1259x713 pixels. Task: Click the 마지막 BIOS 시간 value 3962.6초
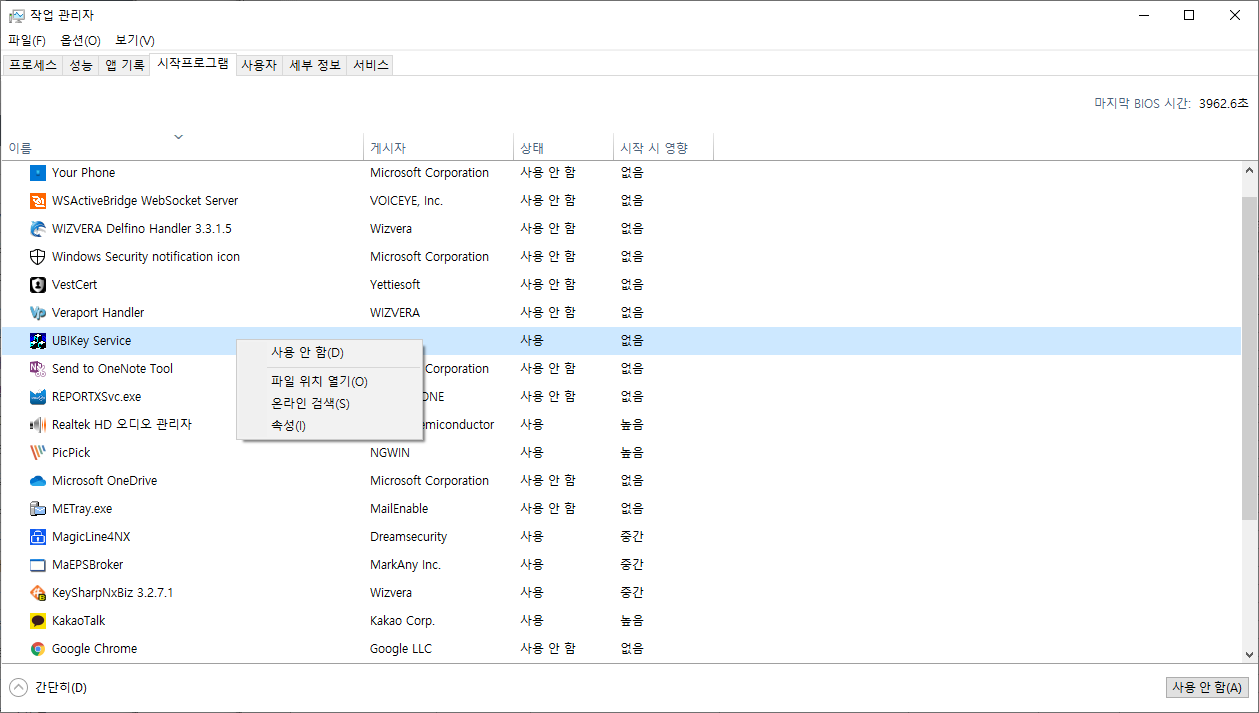pyautogui.click(x=1224, y=103)
